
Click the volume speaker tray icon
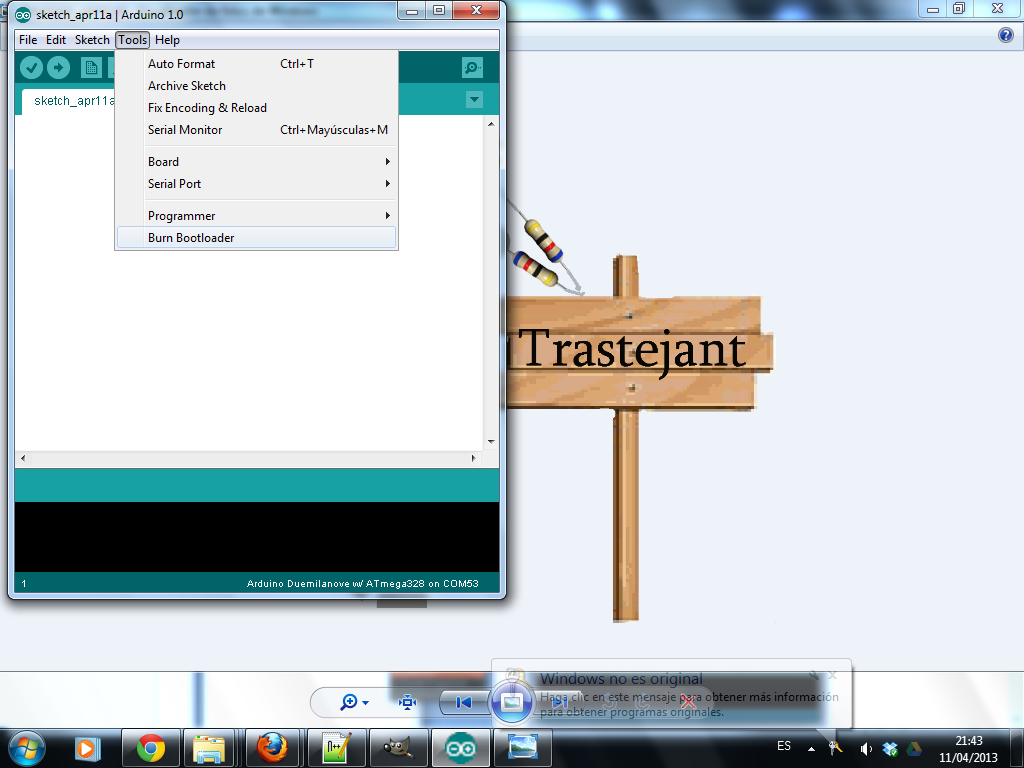point(866,749)
